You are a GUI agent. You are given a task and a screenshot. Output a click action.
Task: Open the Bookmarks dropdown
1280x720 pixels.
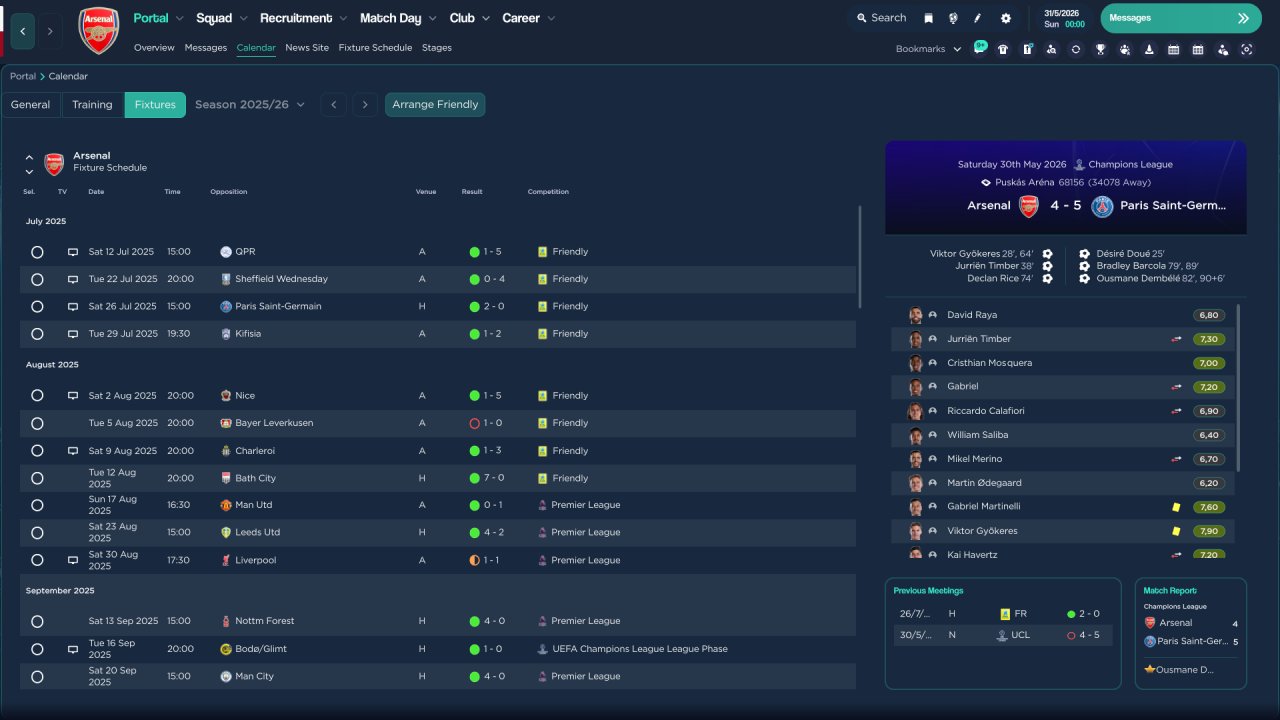tap(928, 49)
